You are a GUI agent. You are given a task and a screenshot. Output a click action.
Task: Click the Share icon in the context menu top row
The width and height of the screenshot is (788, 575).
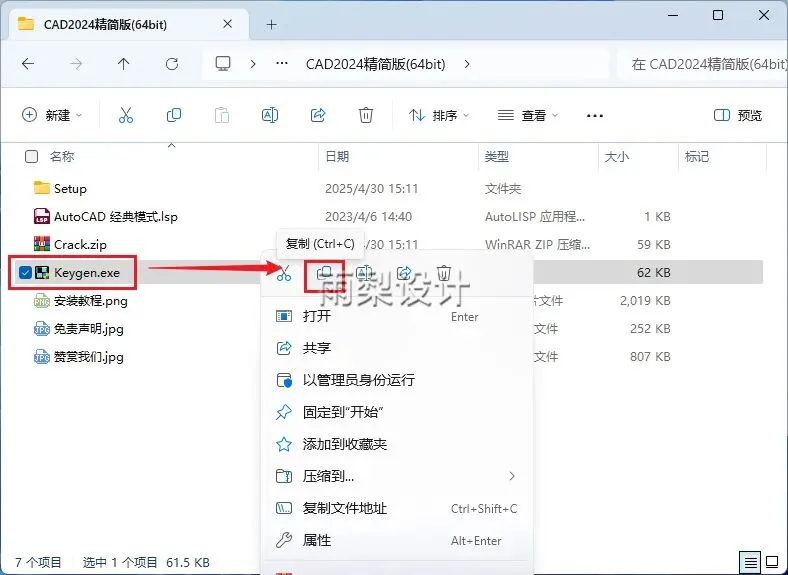[x=404, y=273]
